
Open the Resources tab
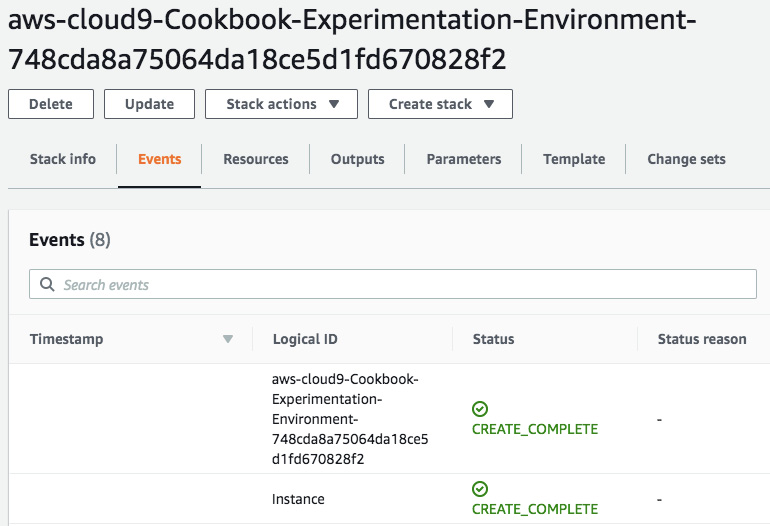256,159
